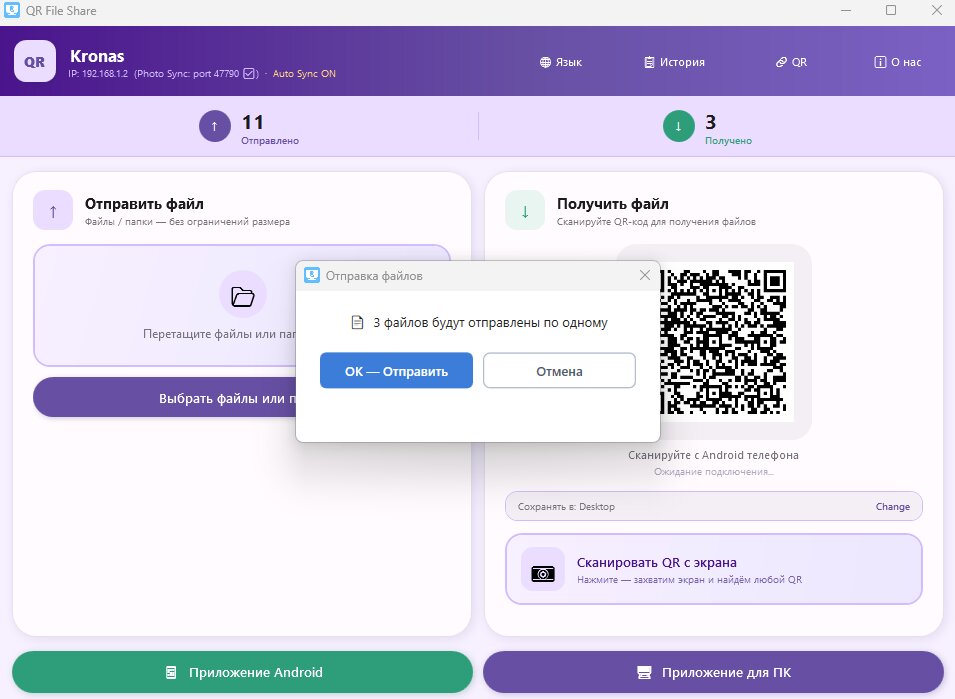Minimize the QR File Share window

[x=846, y=10]
